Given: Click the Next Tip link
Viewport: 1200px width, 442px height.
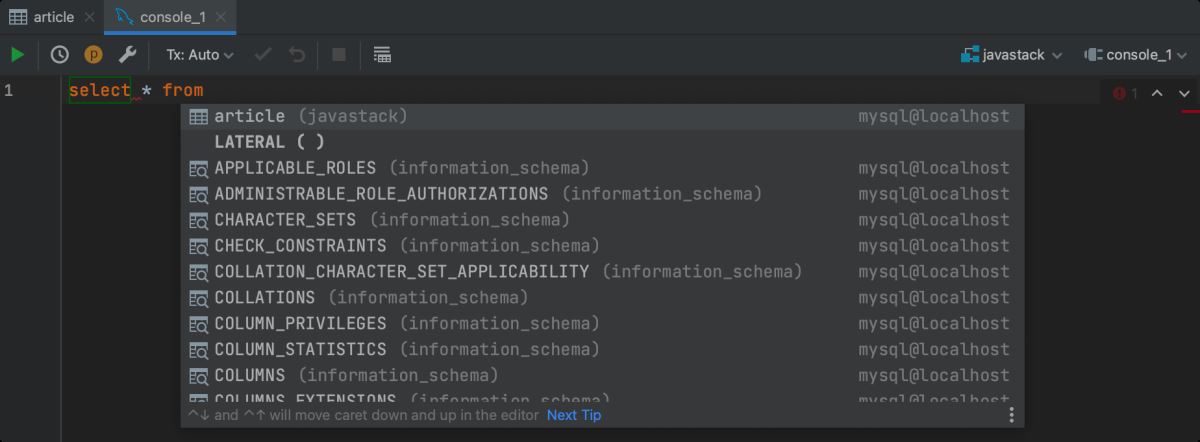Looking at the screenshot, I should click(x=574, y=415).
